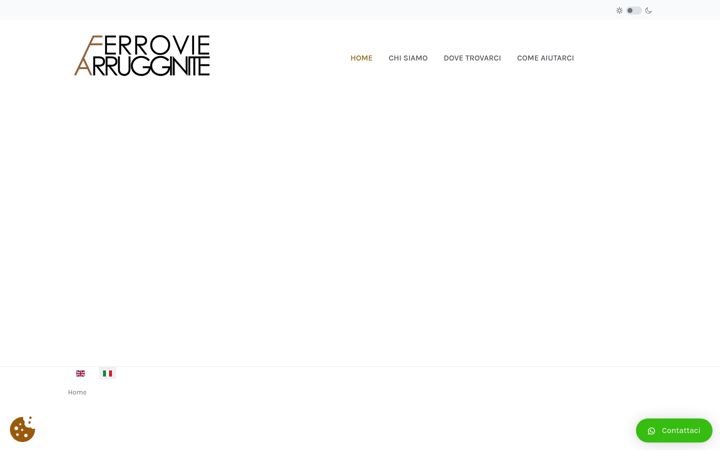Toggle the light/dark mode switch

coord(634,11)
